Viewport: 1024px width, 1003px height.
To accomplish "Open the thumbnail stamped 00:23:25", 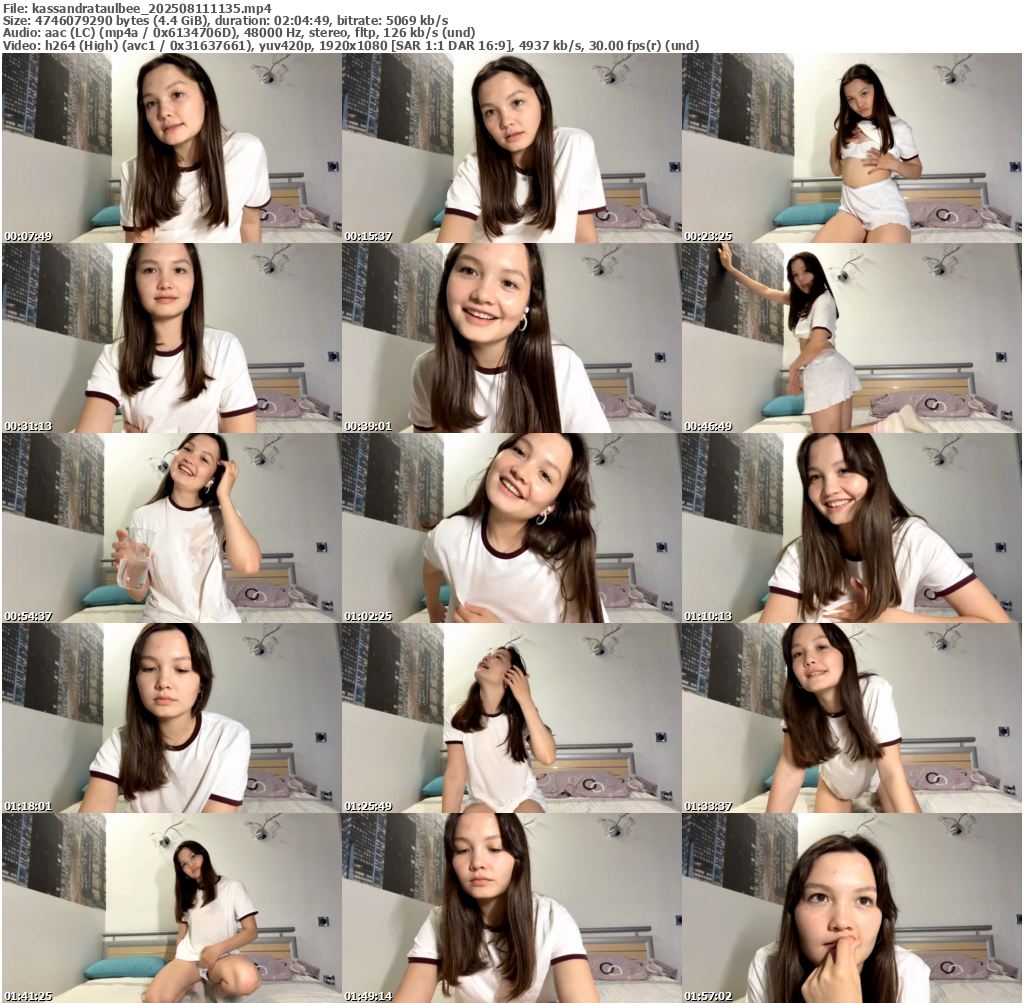I will 852,148.
